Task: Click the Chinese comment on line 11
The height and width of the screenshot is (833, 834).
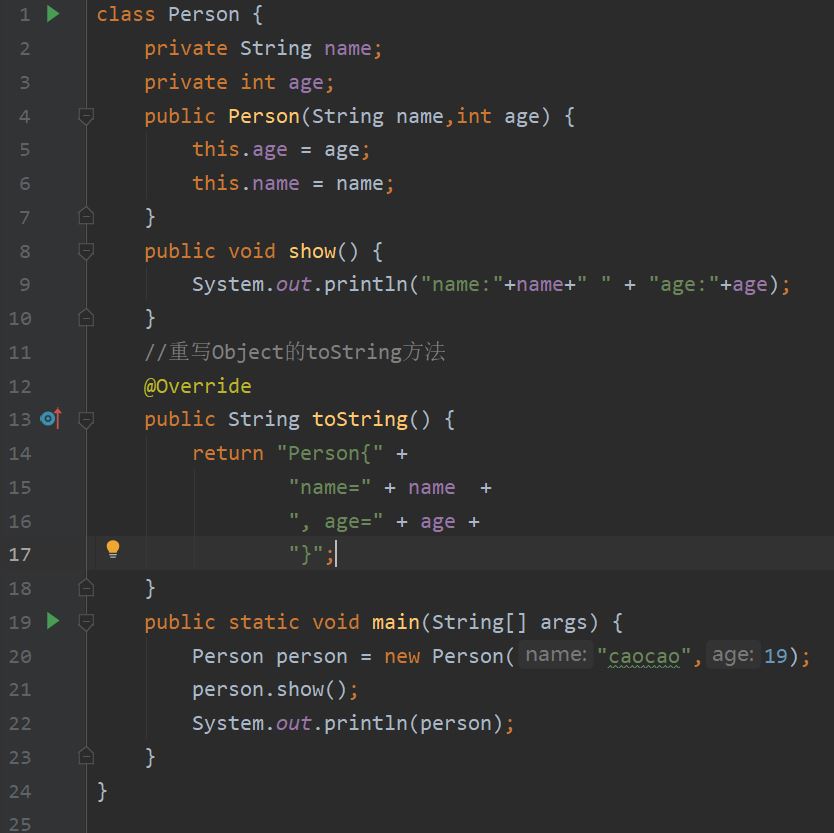Action: click(295, 352)
